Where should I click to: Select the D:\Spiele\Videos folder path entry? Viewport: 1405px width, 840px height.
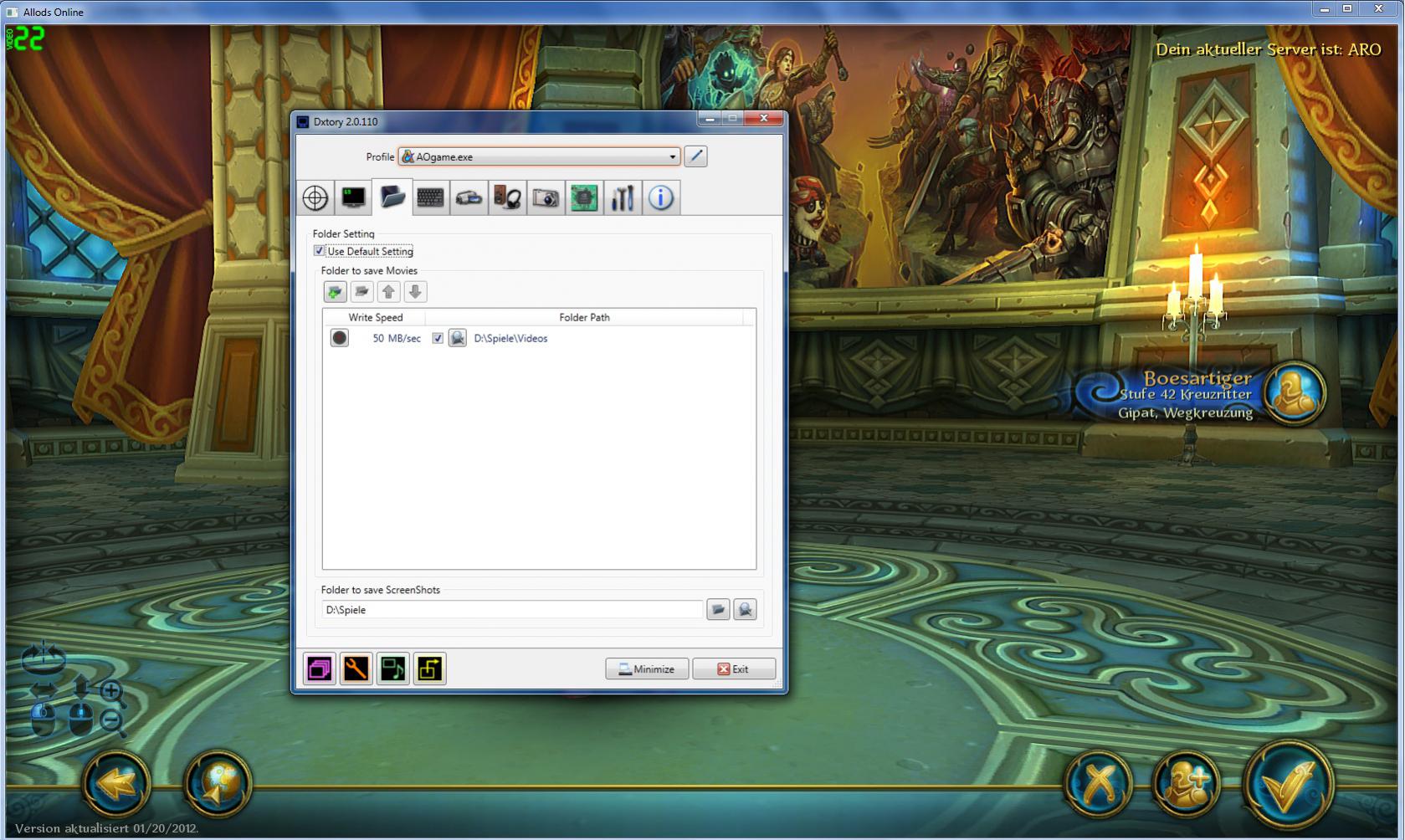point(510,338)
